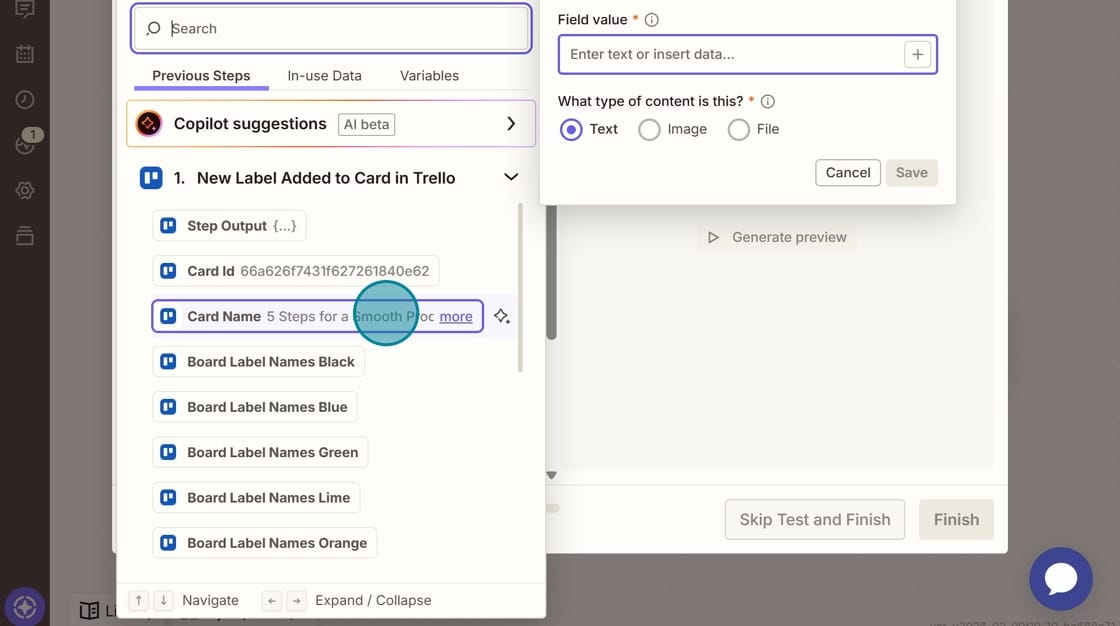Click the more link on Card Name
Viewport: 1120px width, 626px height.
pyautogui.click(x=456, y=317)
